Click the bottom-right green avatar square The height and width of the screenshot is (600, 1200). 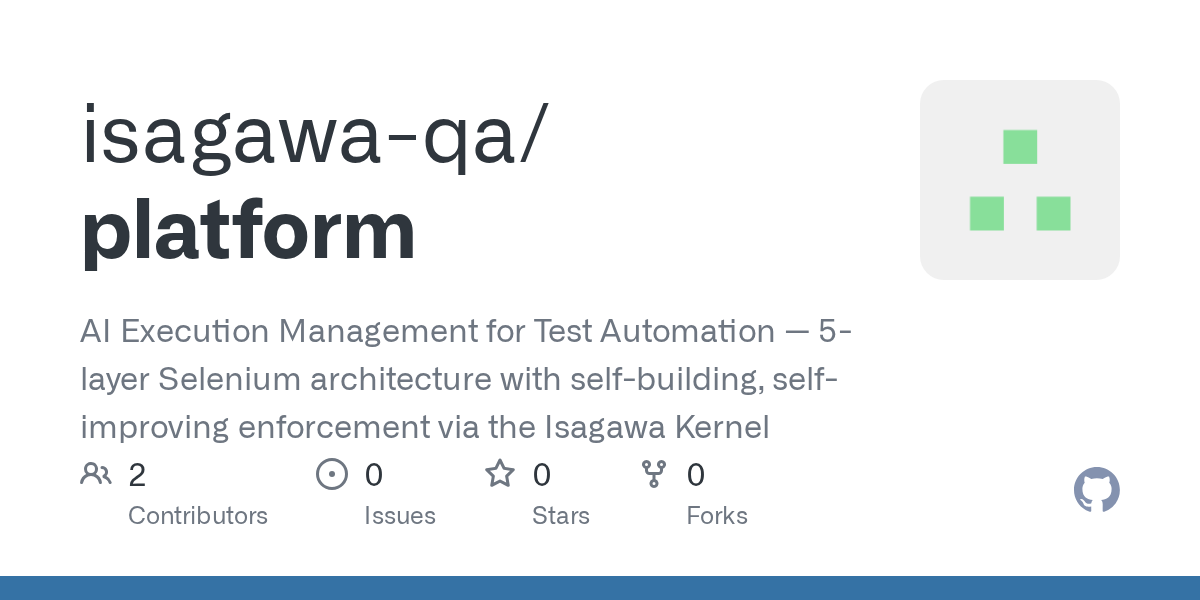point(1053,214)
